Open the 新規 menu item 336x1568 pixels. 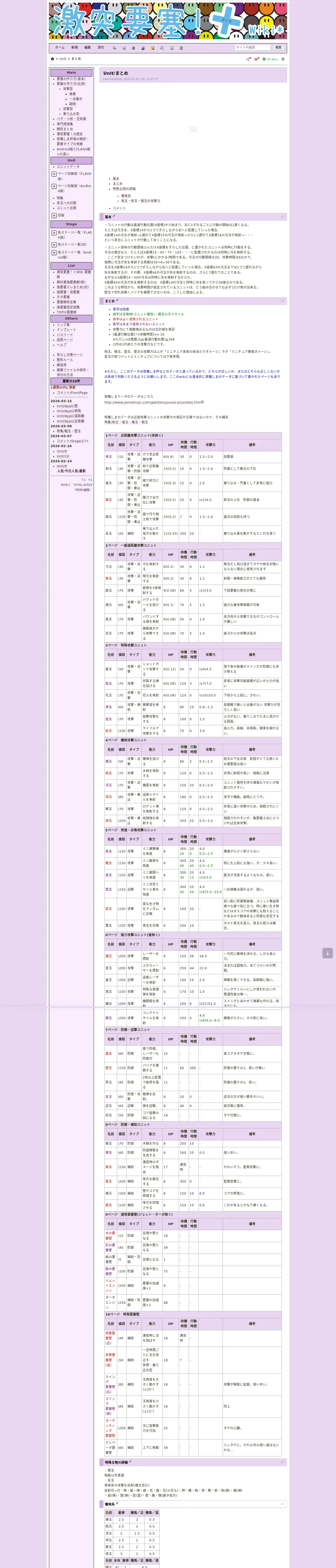[x=74, y=48]
